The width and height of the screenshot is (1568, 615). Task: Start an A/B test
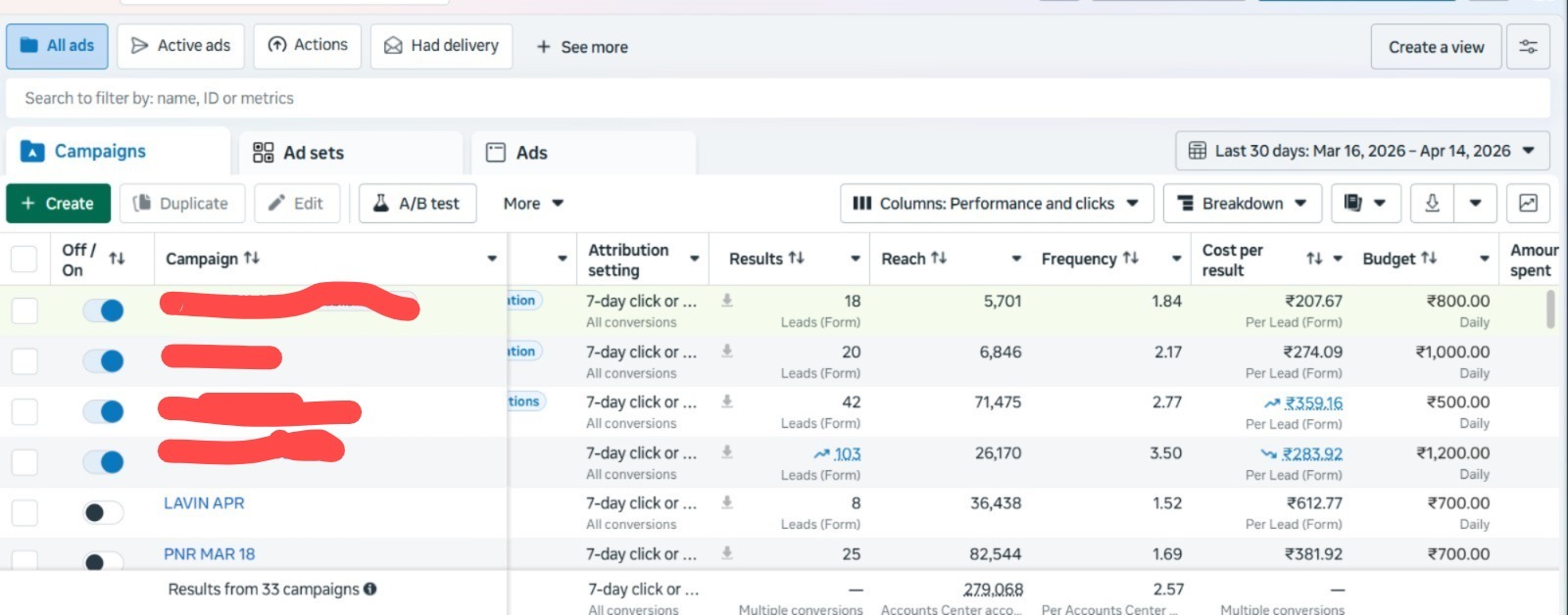coord(417,203)
